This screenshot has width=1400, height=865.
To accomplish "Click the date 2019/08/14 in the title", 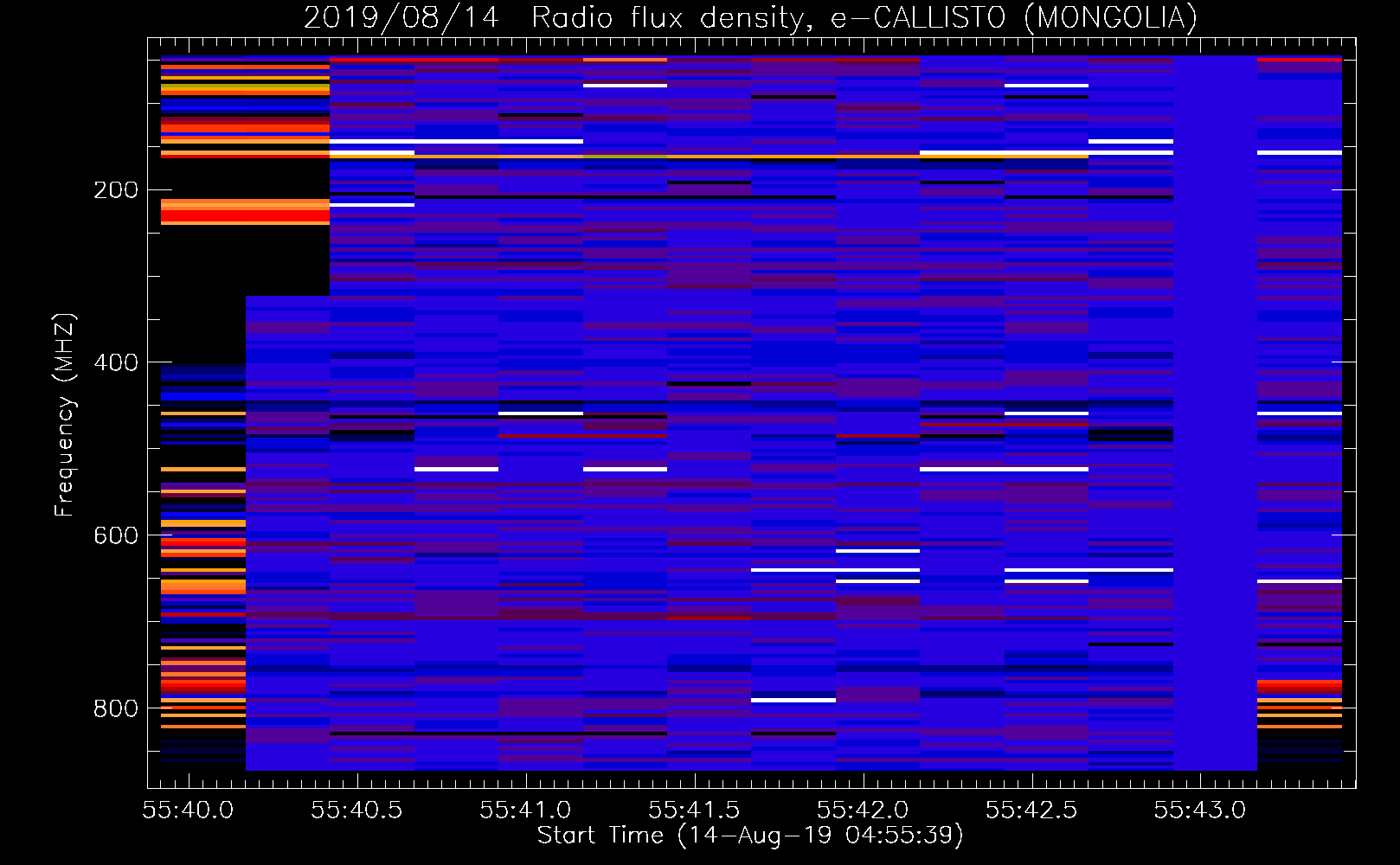I will (x=401, y=18).
